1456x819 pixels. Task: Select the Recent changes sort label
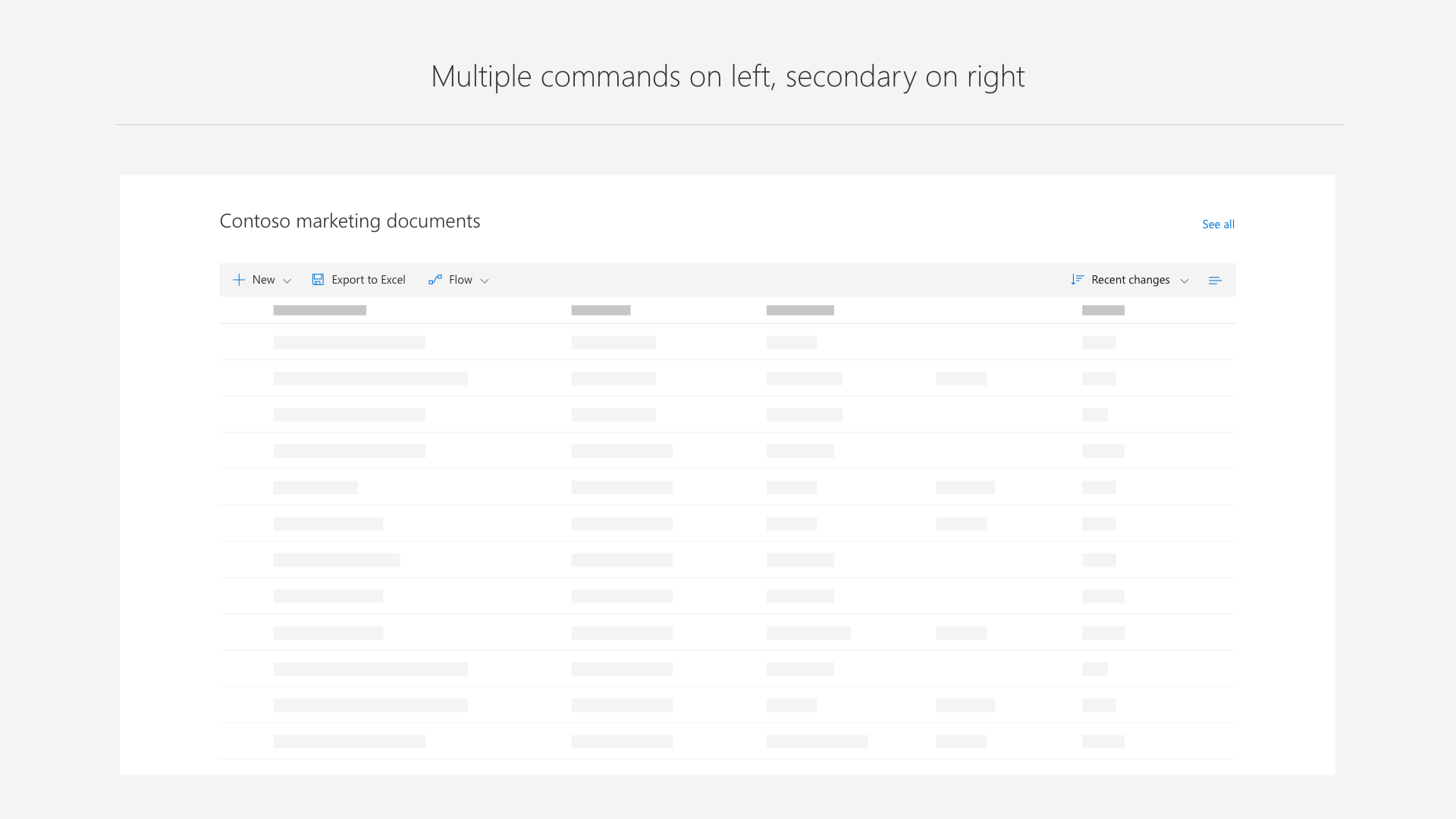point(1130,280)
